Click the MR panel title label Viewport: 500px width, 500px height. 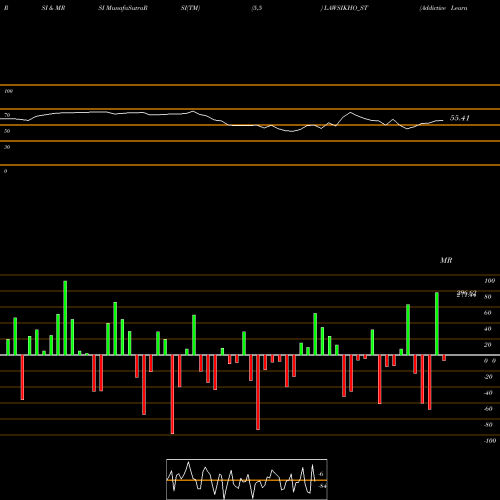pyautogui.click(x=446, y=260)
